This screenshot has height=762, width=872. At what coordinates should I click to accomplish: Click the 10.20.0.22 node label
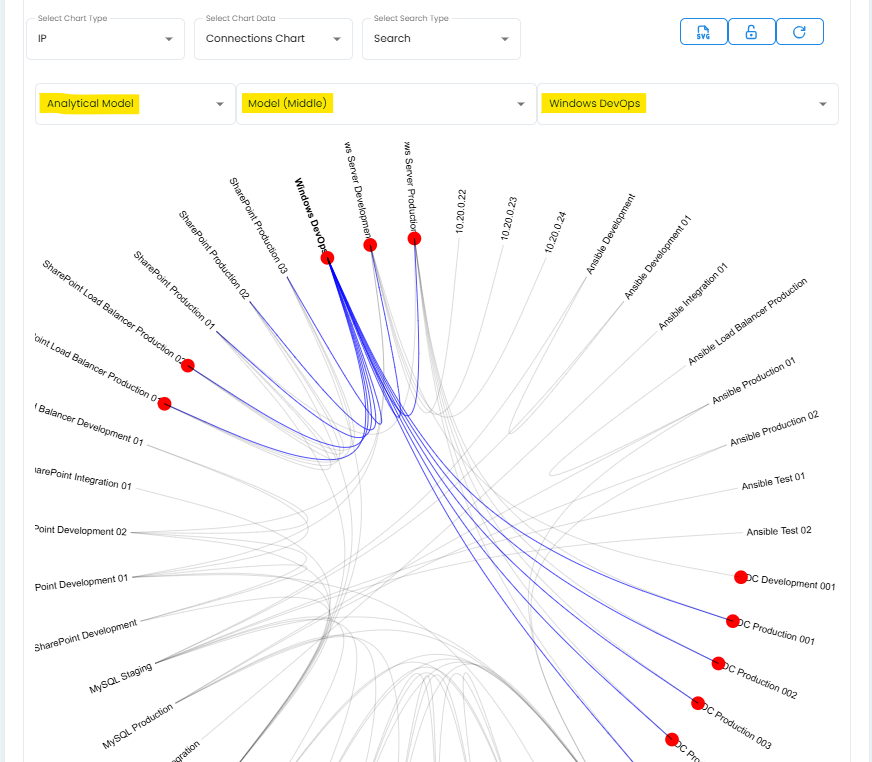(x=461, y=211)
